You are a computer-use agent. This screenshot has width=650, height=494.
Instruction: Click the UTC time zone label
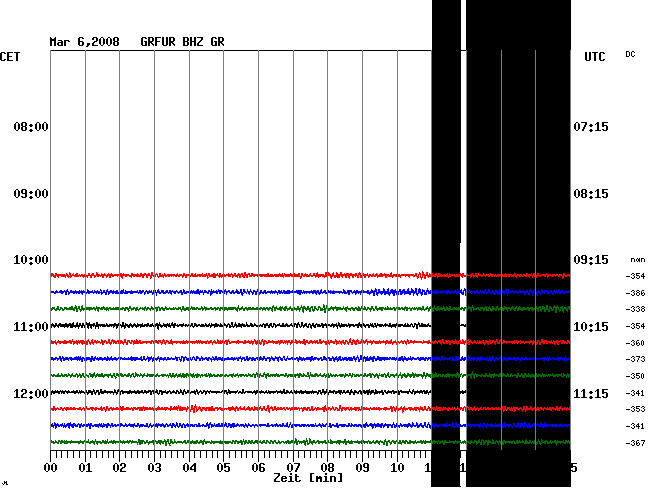[595, 57]
